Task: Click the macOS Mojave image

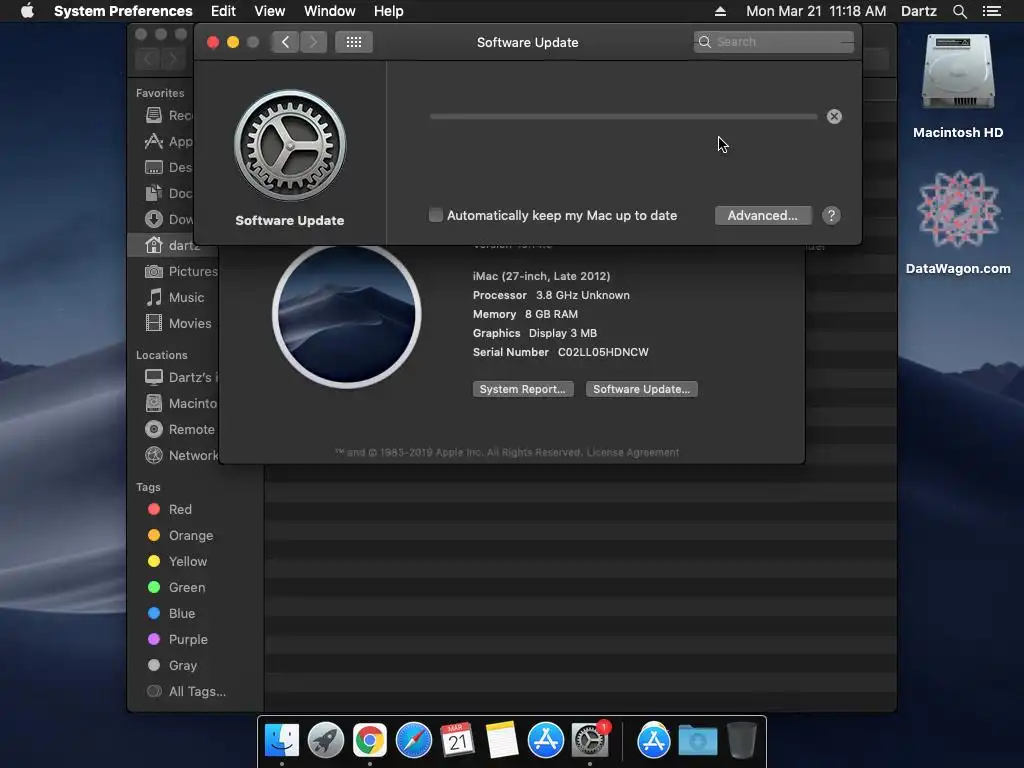Action: click(x=347, y=315)
